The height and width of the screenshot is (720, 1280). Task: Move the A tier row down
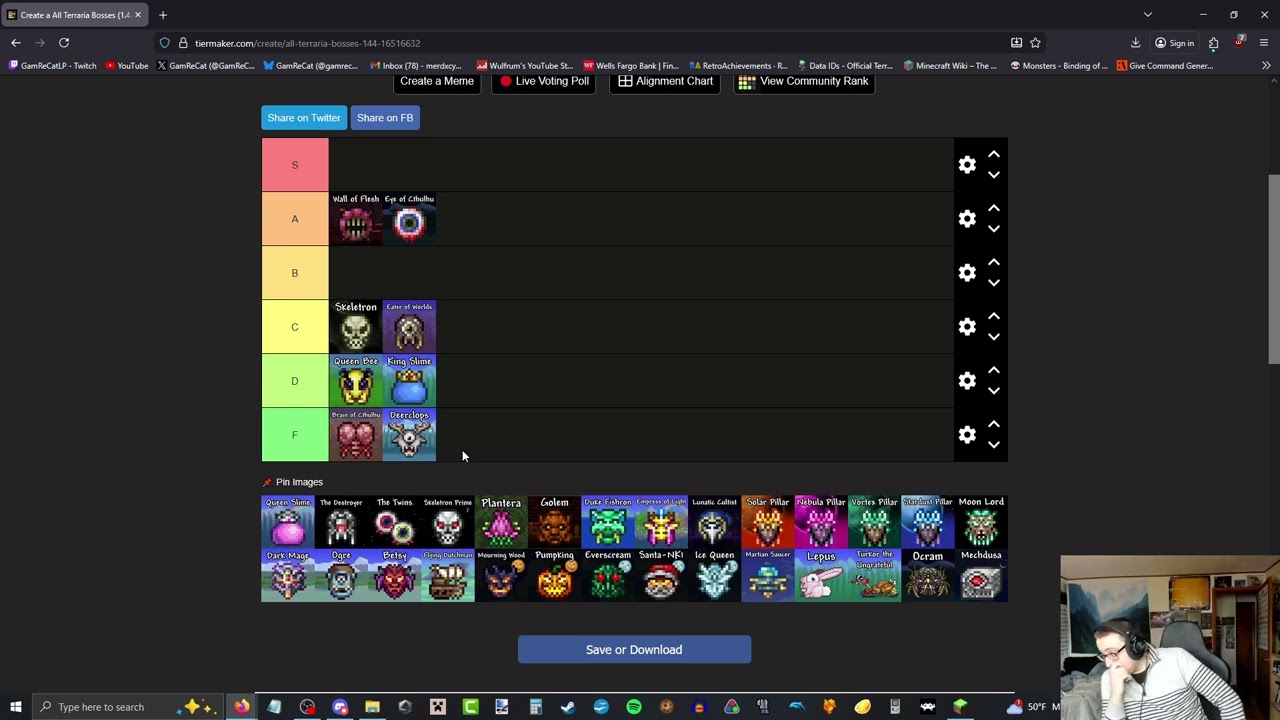point(994,229)
